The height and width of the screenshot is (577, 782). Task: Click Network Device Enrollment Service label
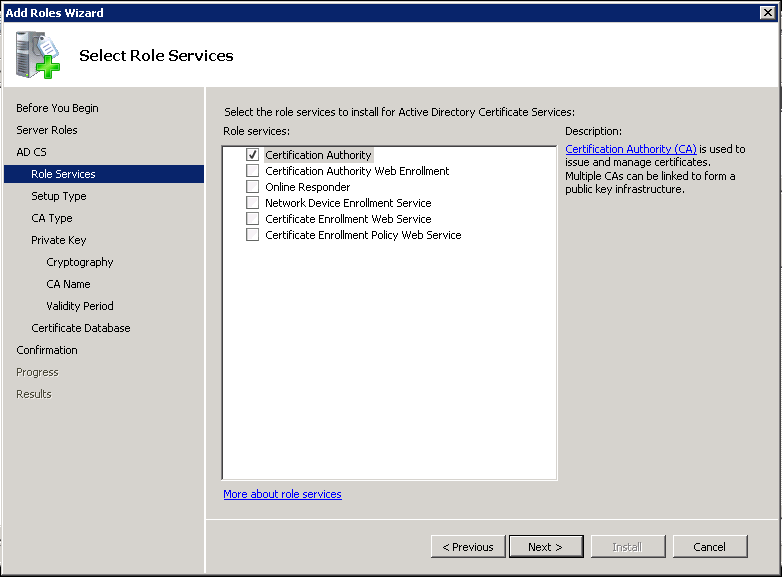[348, 203]
